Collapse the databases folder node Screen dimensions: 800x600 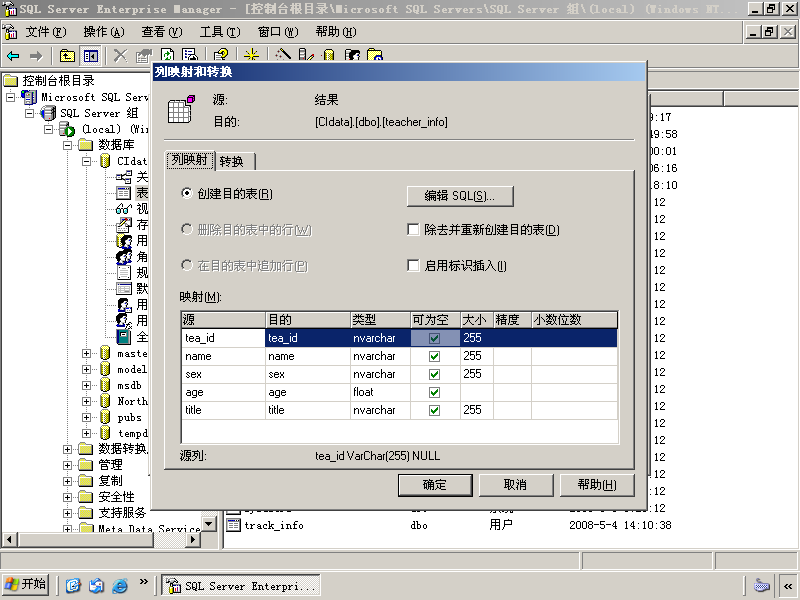point(67,145)
